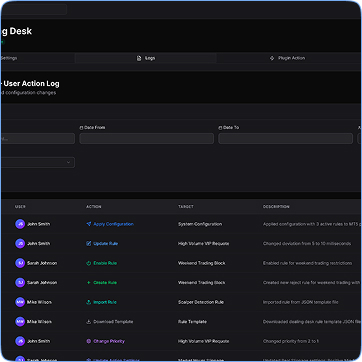Click the plus icon next to Create Rule
This screenshot has height=362, width=362.
pos(89,283)
